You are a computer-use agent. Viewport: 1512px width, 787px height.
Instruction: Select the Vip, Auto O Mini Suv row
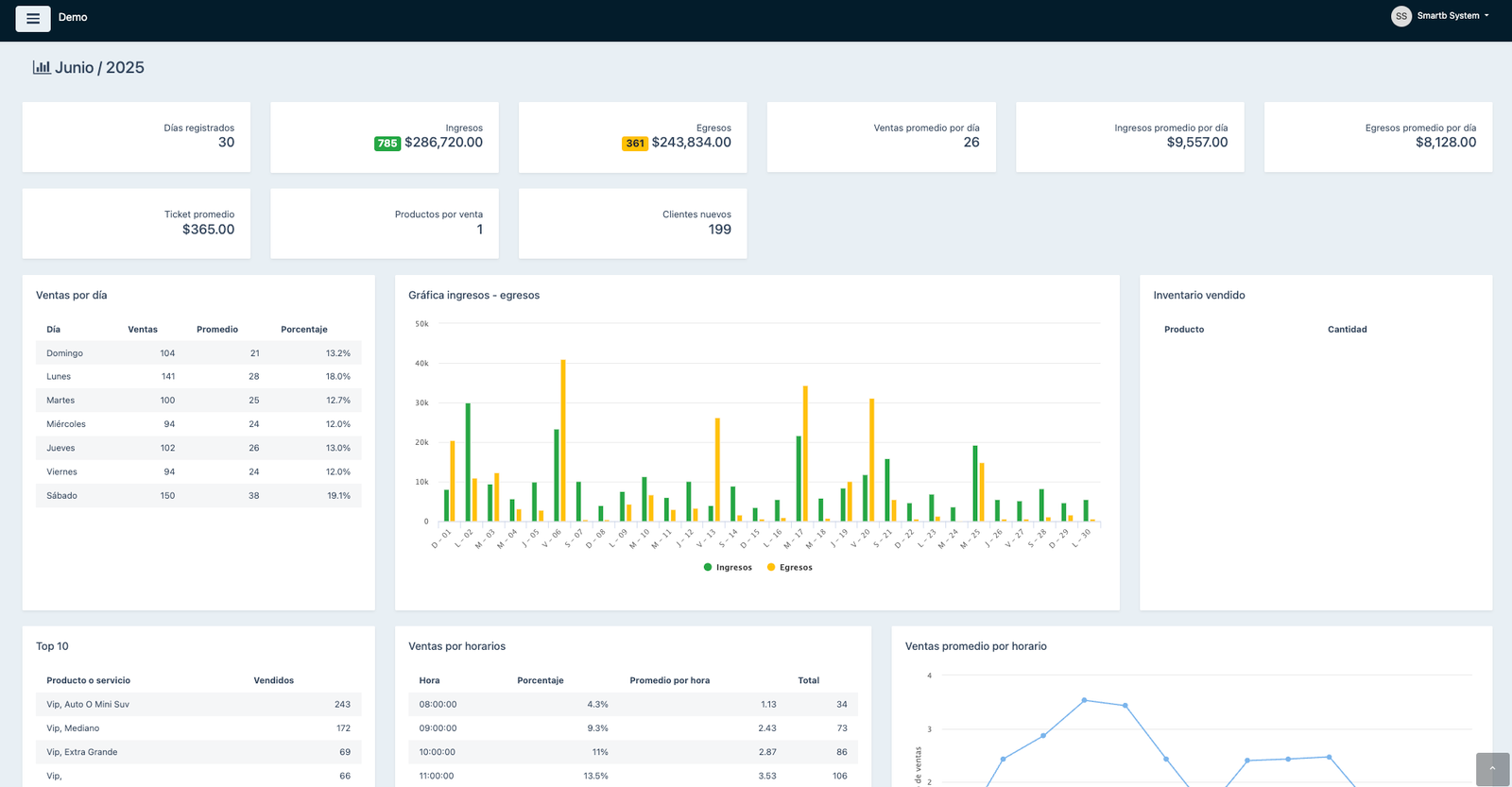198,704
